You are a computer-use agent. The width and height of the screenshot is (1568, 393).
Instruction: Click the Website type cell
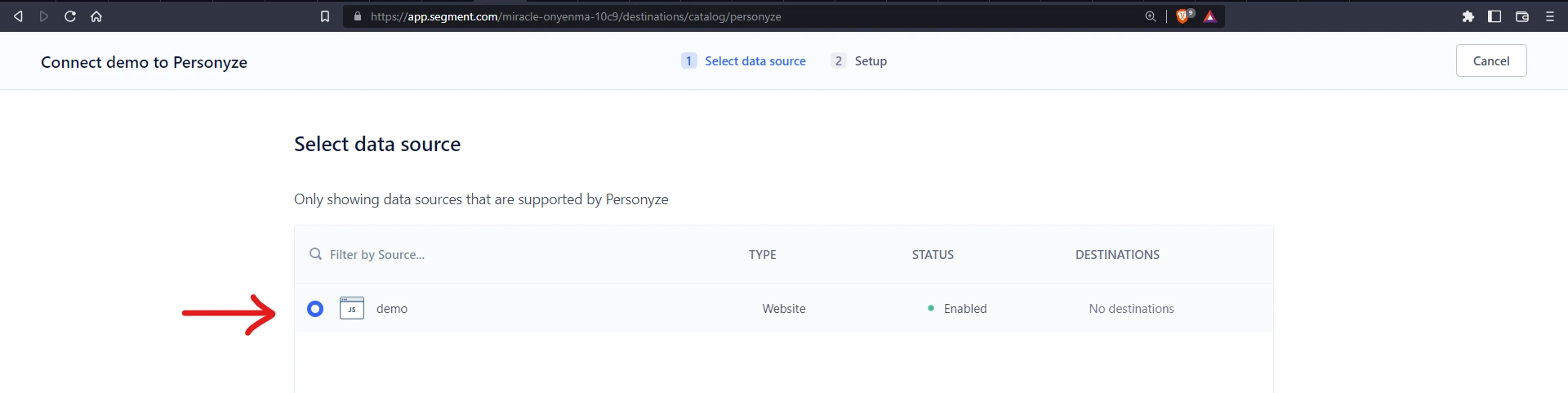point(784,309)
